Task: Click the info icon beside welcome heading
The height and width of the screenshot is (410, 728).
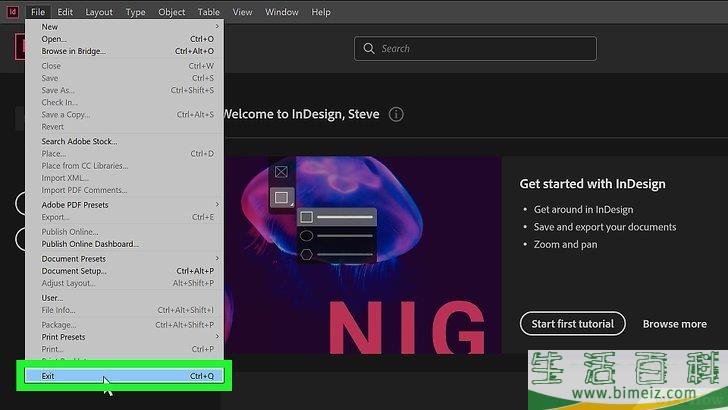Action: coord(396,114)
